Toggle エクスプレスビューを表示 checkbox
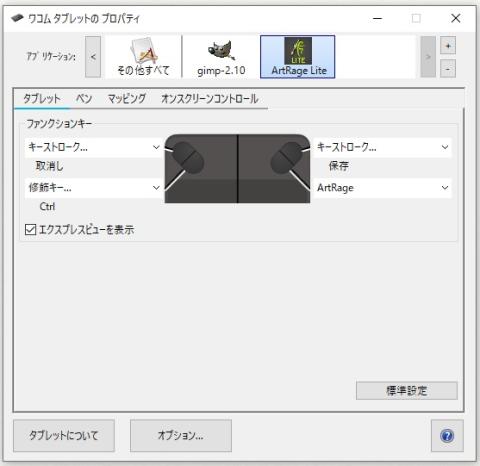Image resolution: width=480 pixels, height=466 pixels. point(30,229)
